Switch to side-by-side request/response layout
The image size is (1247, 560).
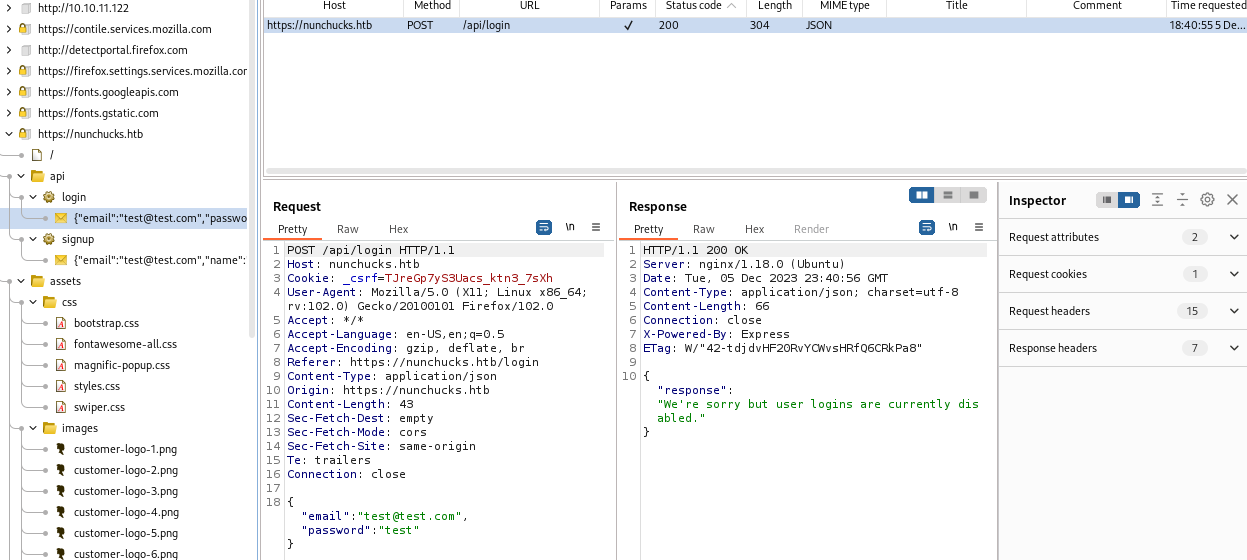coord(921,195)
